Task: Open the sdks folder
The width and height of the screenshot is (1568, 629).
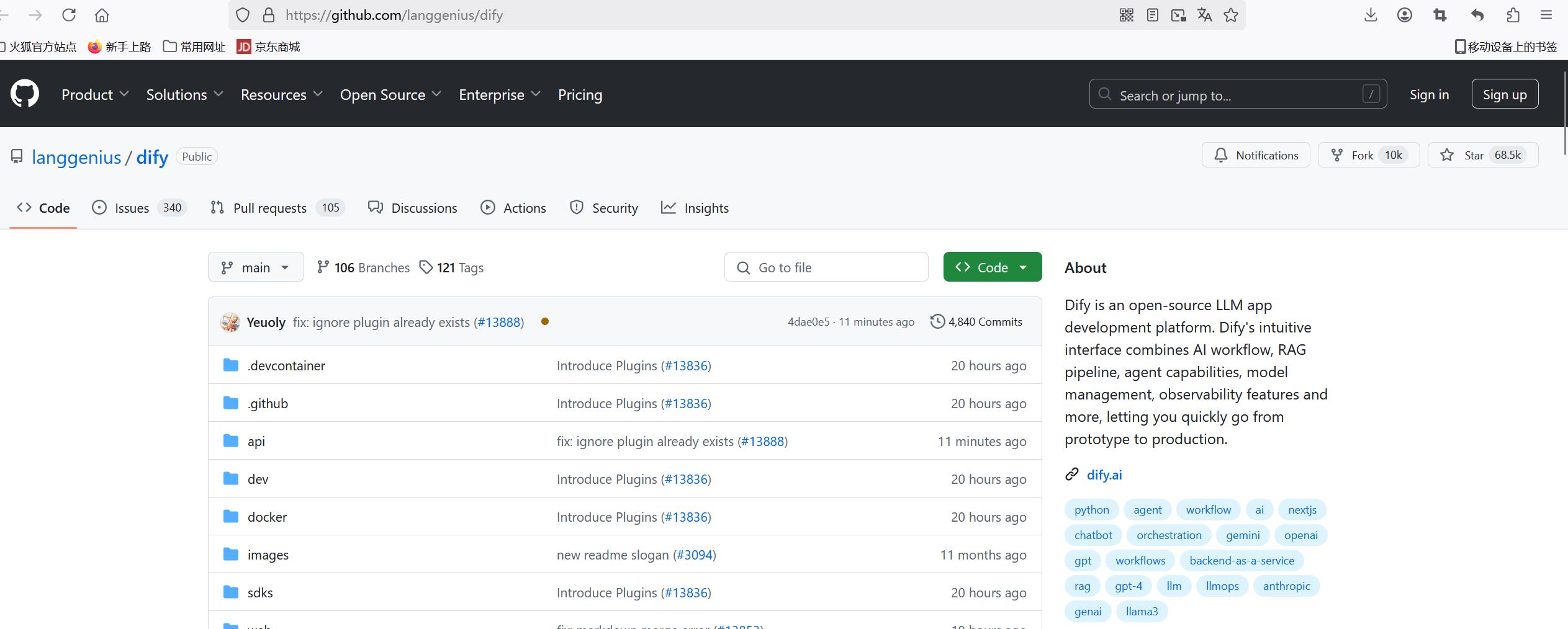Action: (260, 592)
